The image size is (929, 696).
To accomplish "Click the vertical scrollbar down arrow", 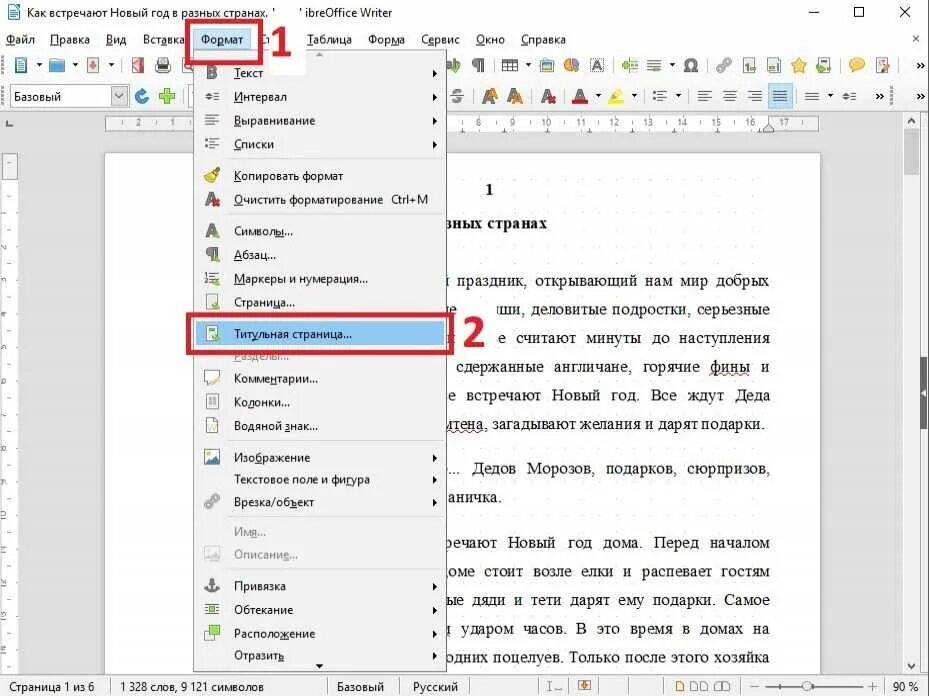I will point(911,667).
